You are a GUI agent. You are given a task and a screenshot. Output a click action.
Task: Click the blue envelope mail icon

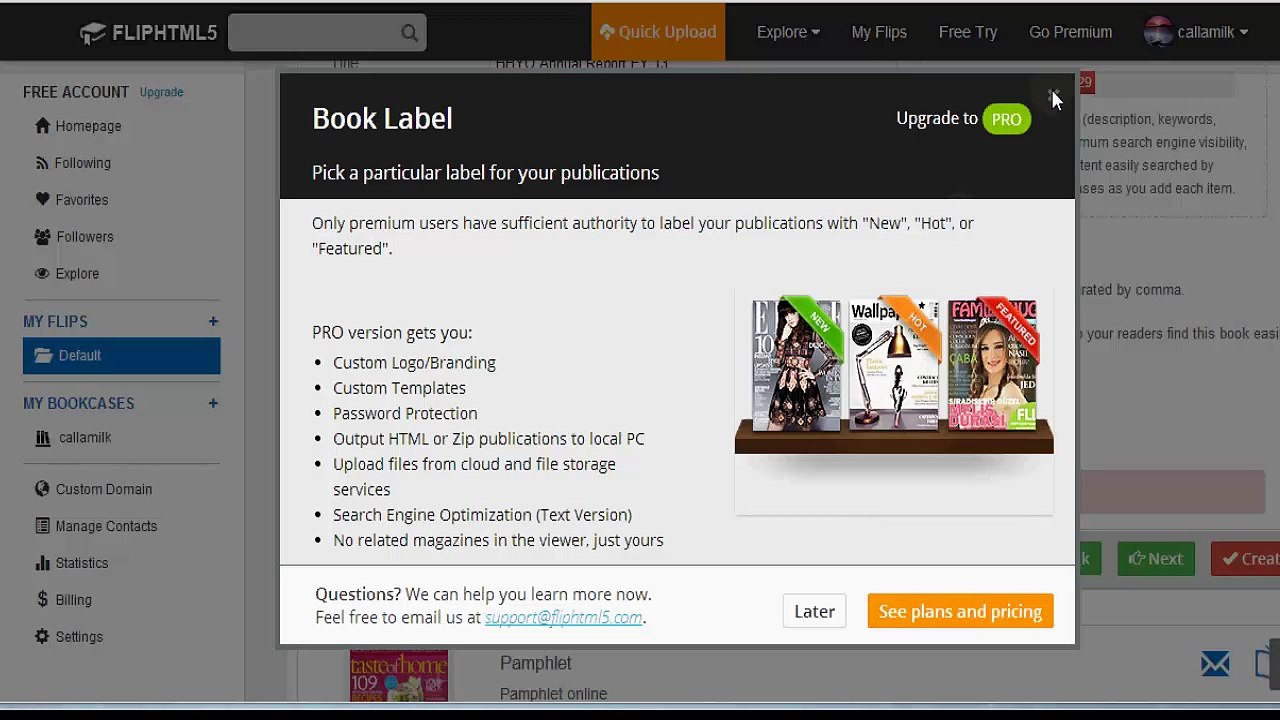tap(1215, 663)
